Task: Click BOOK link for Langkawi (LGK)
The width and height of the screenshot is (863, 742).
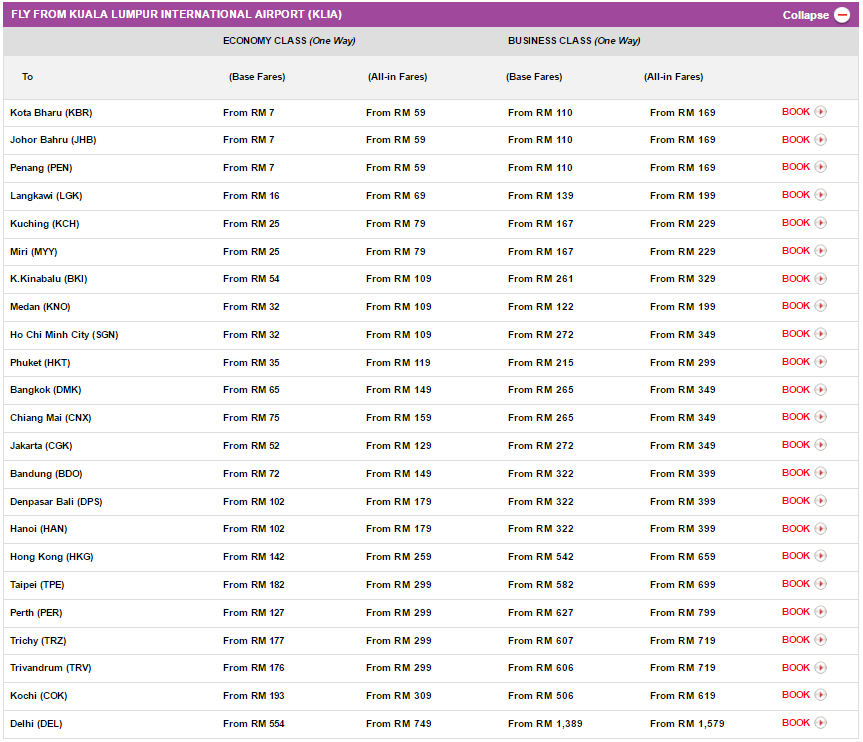Action: (x=796, y=195)
